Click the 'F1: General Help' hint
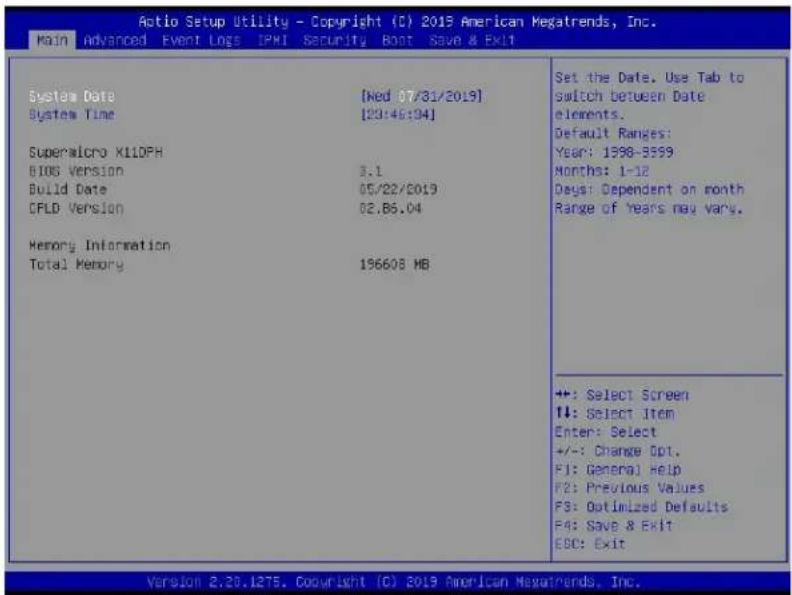This screenshot has width=792, height=595. [x=617, y=470]
